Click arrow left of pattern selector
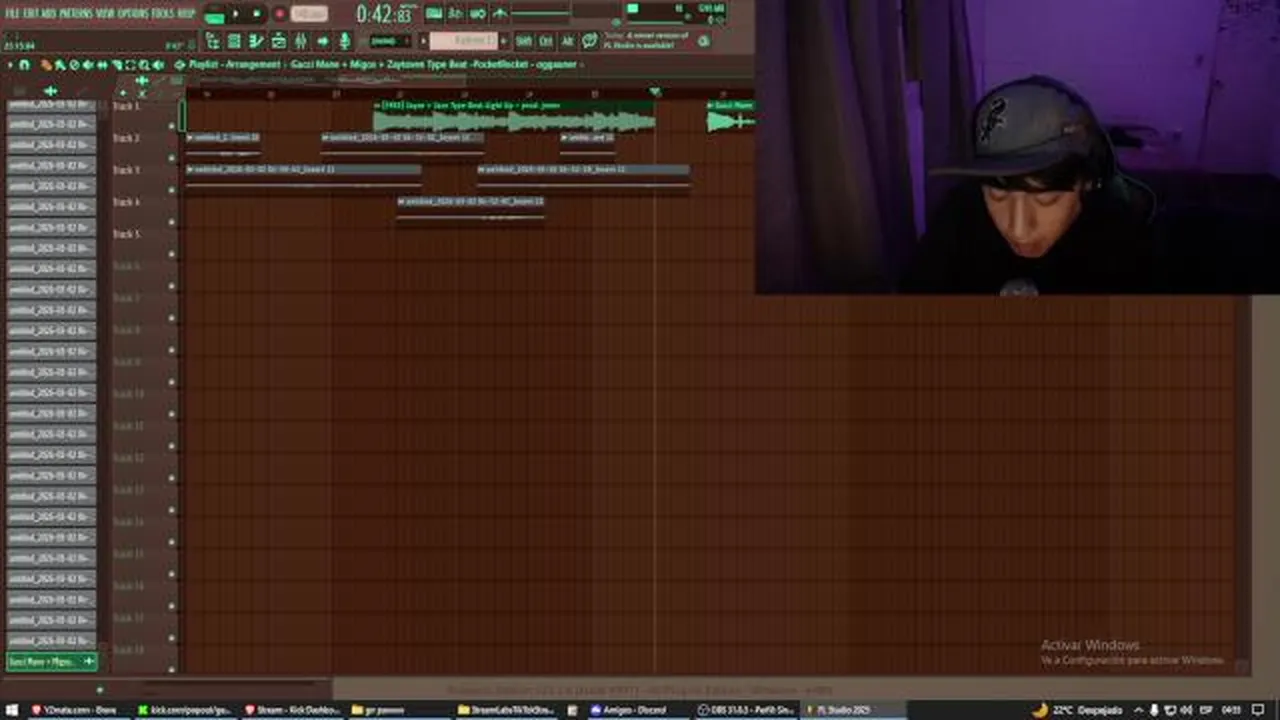This screenshot has width=1280, height=720. pos(422,41)
